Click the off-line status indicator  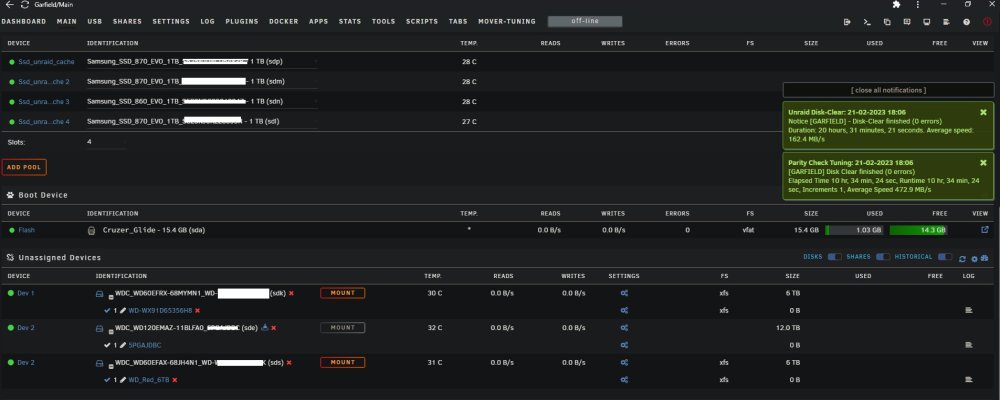point(585,22)
